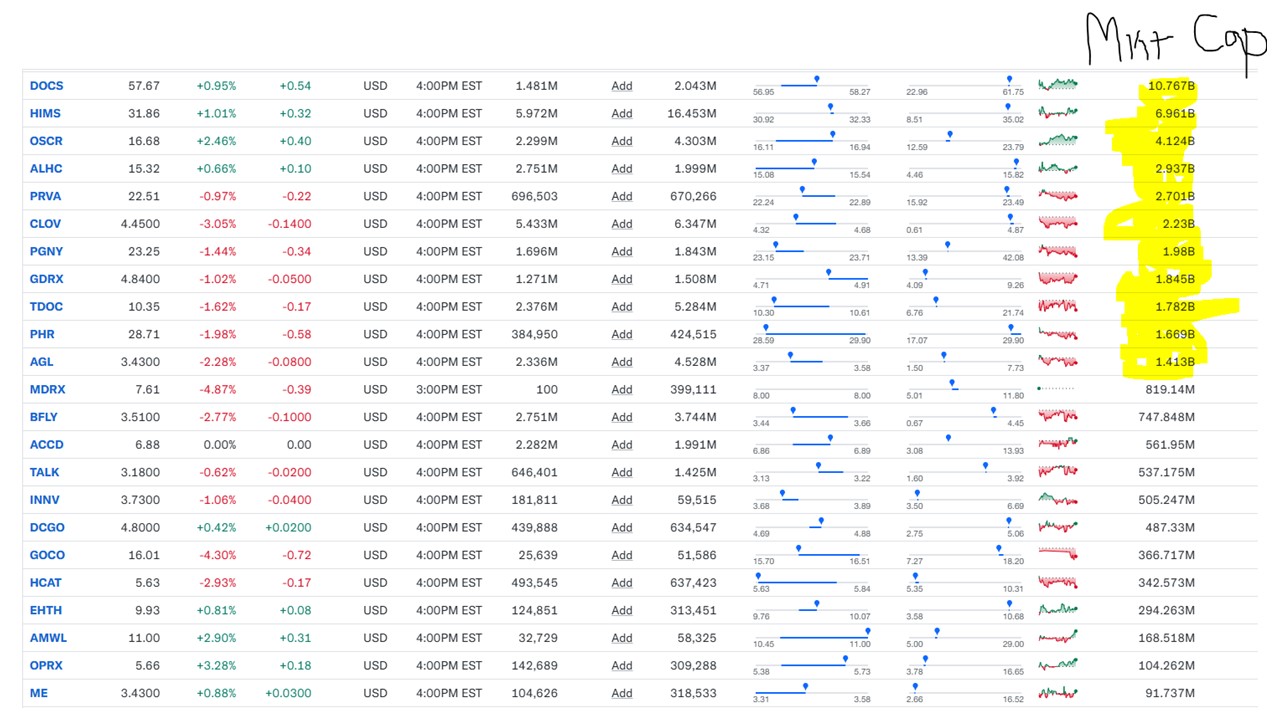Viewport: 1280px width, 720px height.
Task: Open the HCAT ticker link
Action: 46,583
